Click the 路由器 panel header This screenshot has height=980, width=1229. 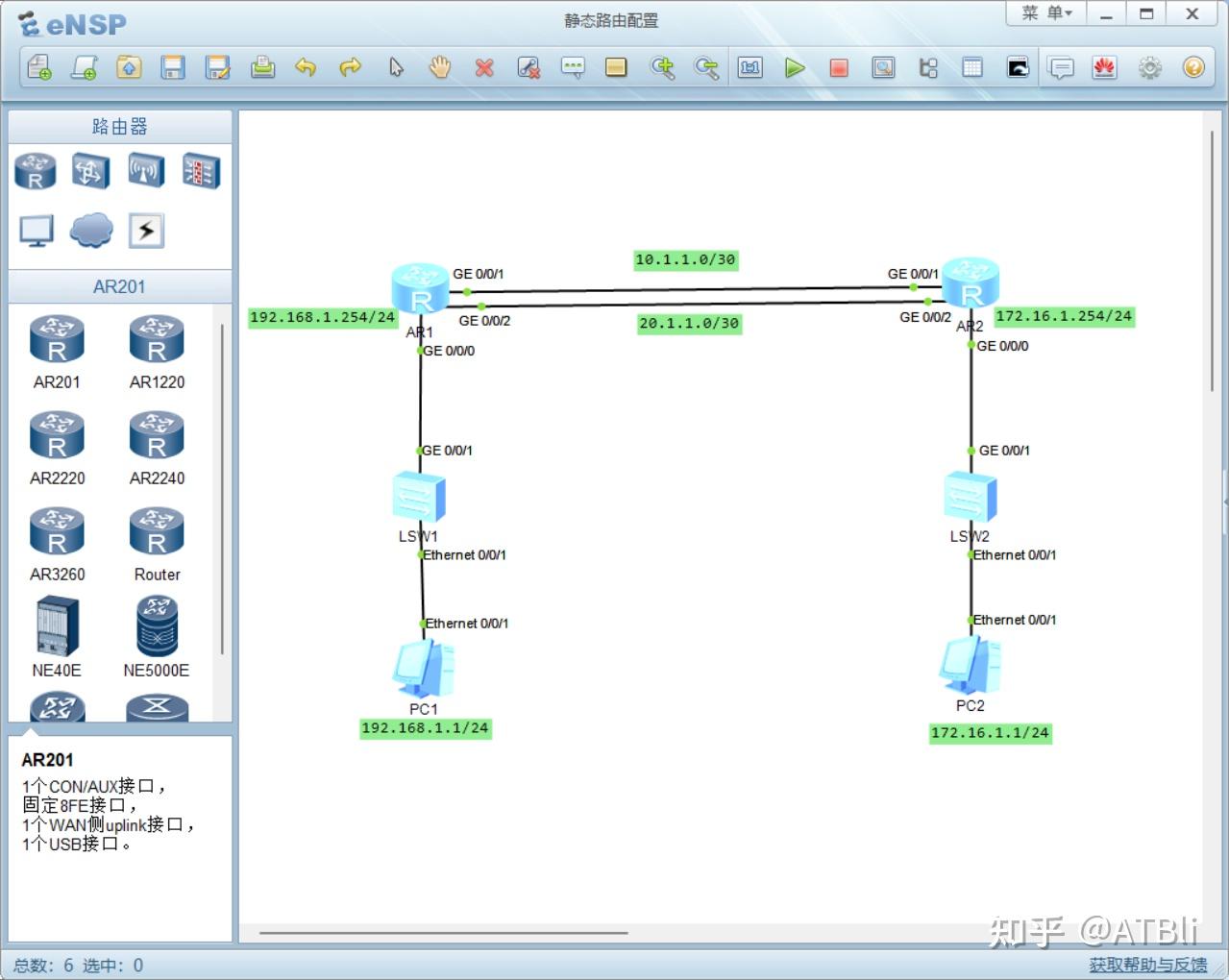pyautogui.click(x=120, y=126)
